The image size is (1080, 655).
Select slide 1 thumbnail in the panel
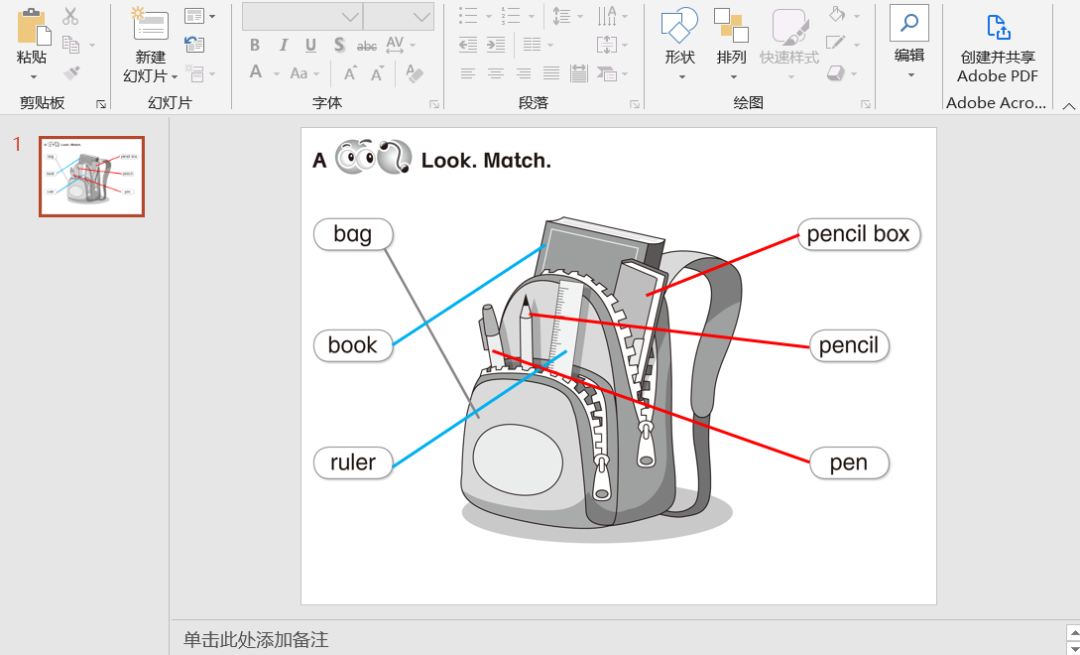[92, 176]
